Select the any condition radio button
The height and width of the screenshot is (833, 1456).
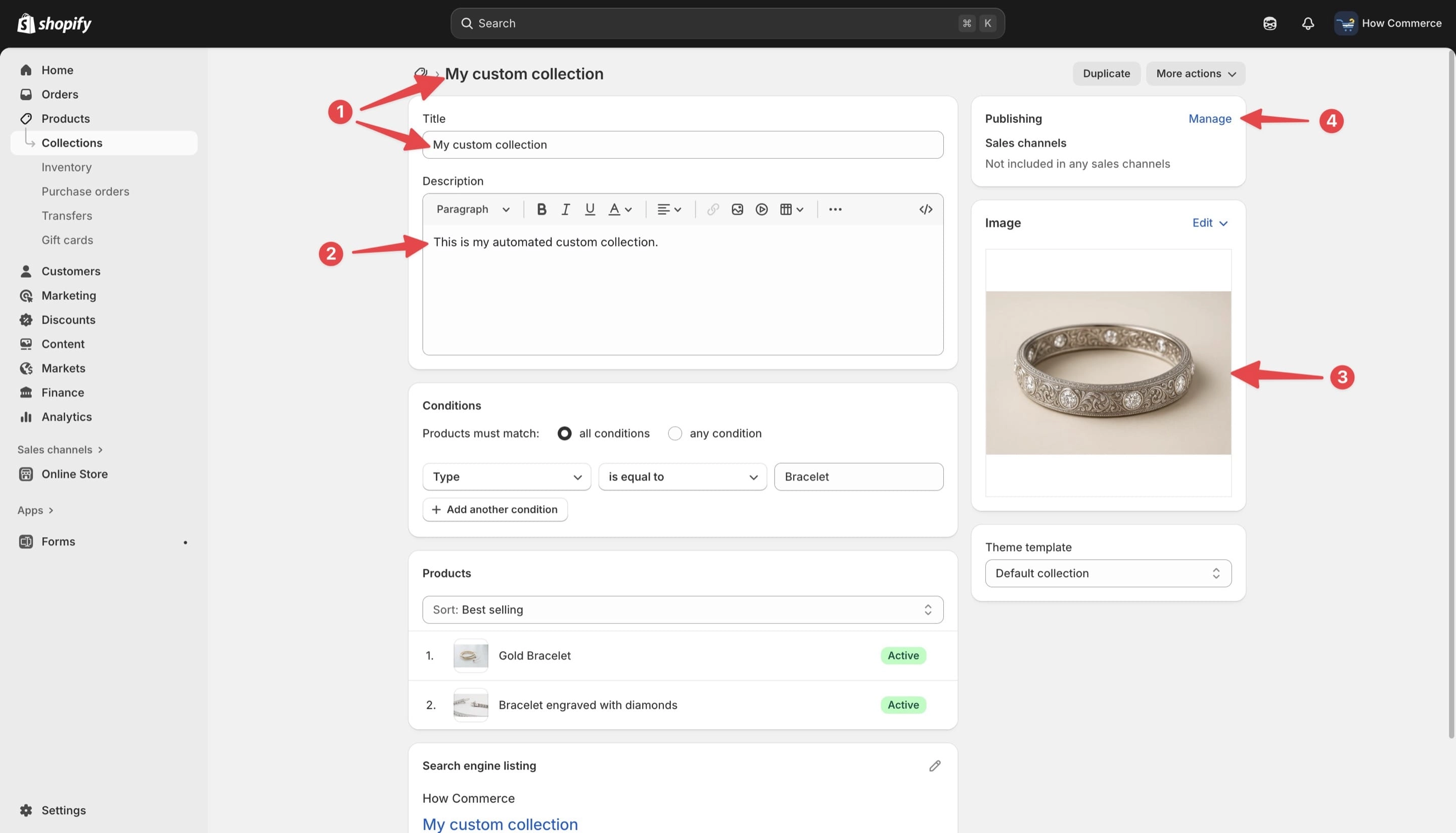(675, 433)
